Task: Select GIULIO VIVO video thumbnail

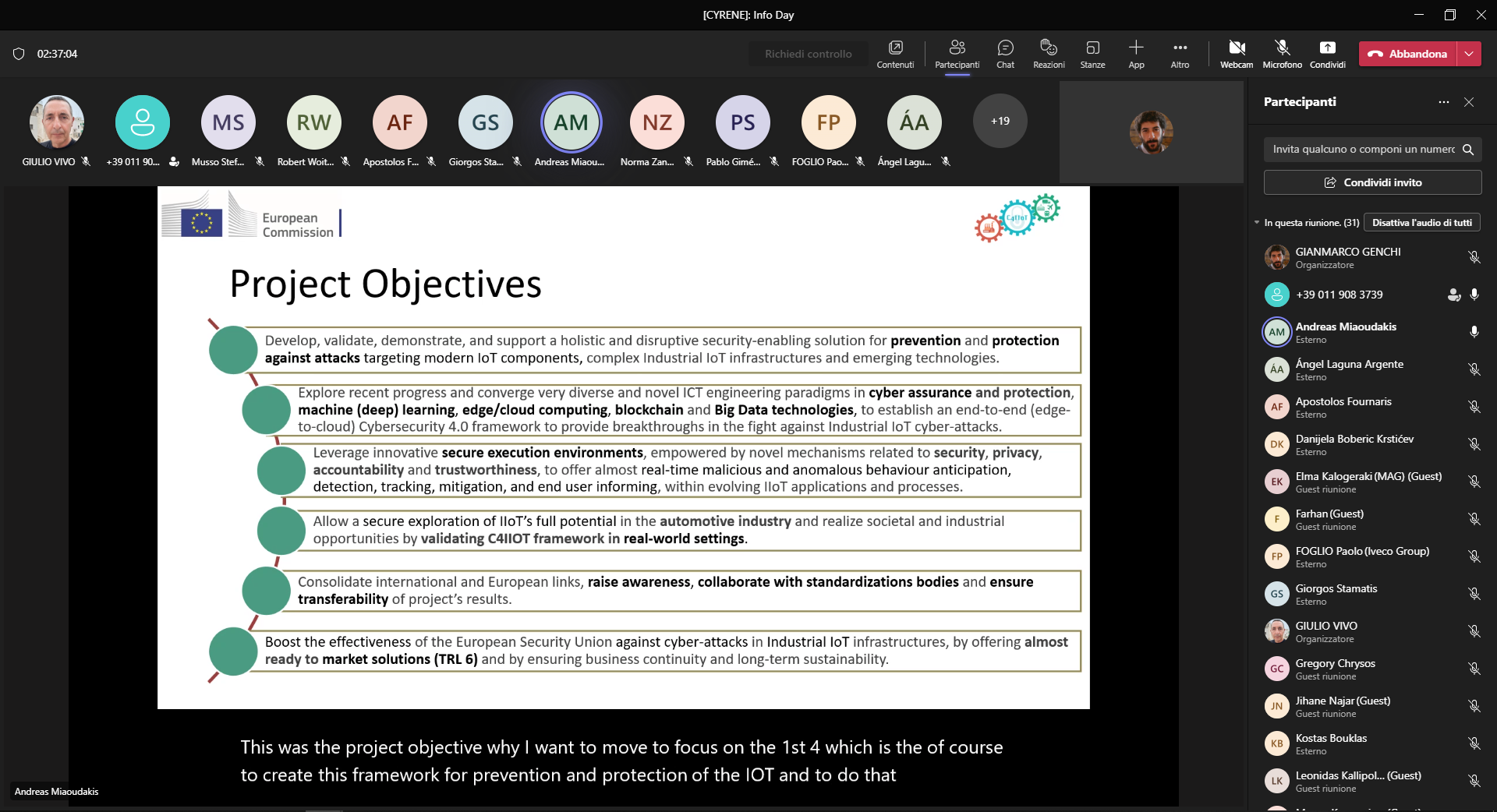Action: (57, 122)
